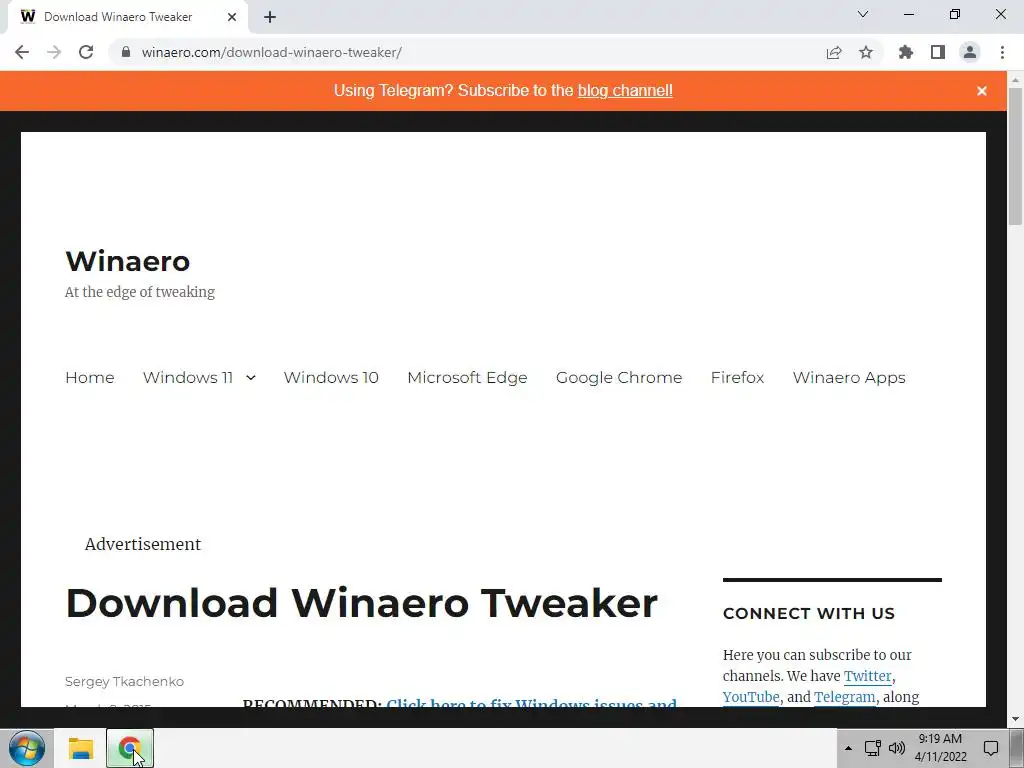
Task: Click the CONNECT WITH US heading
Action: tap(808, 613)
